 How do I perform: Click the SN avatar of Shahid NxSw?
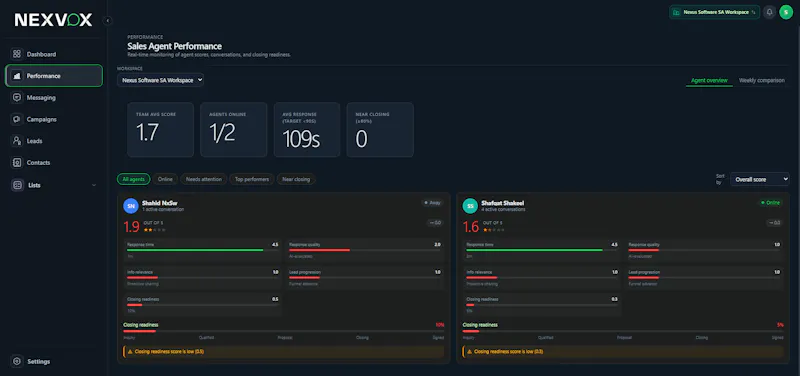click(131, 206)
